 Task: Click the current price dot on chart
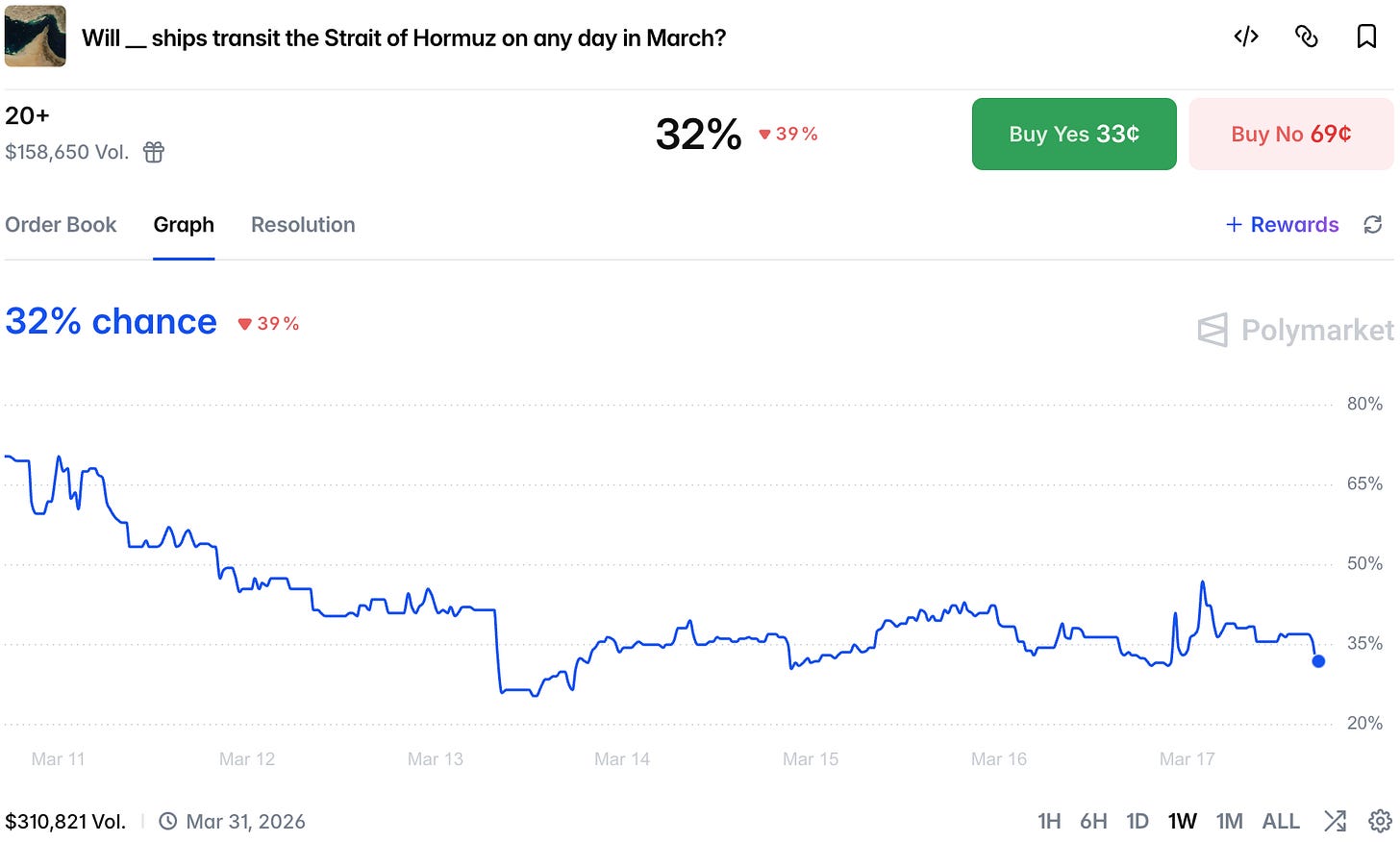coord(1318,661)
